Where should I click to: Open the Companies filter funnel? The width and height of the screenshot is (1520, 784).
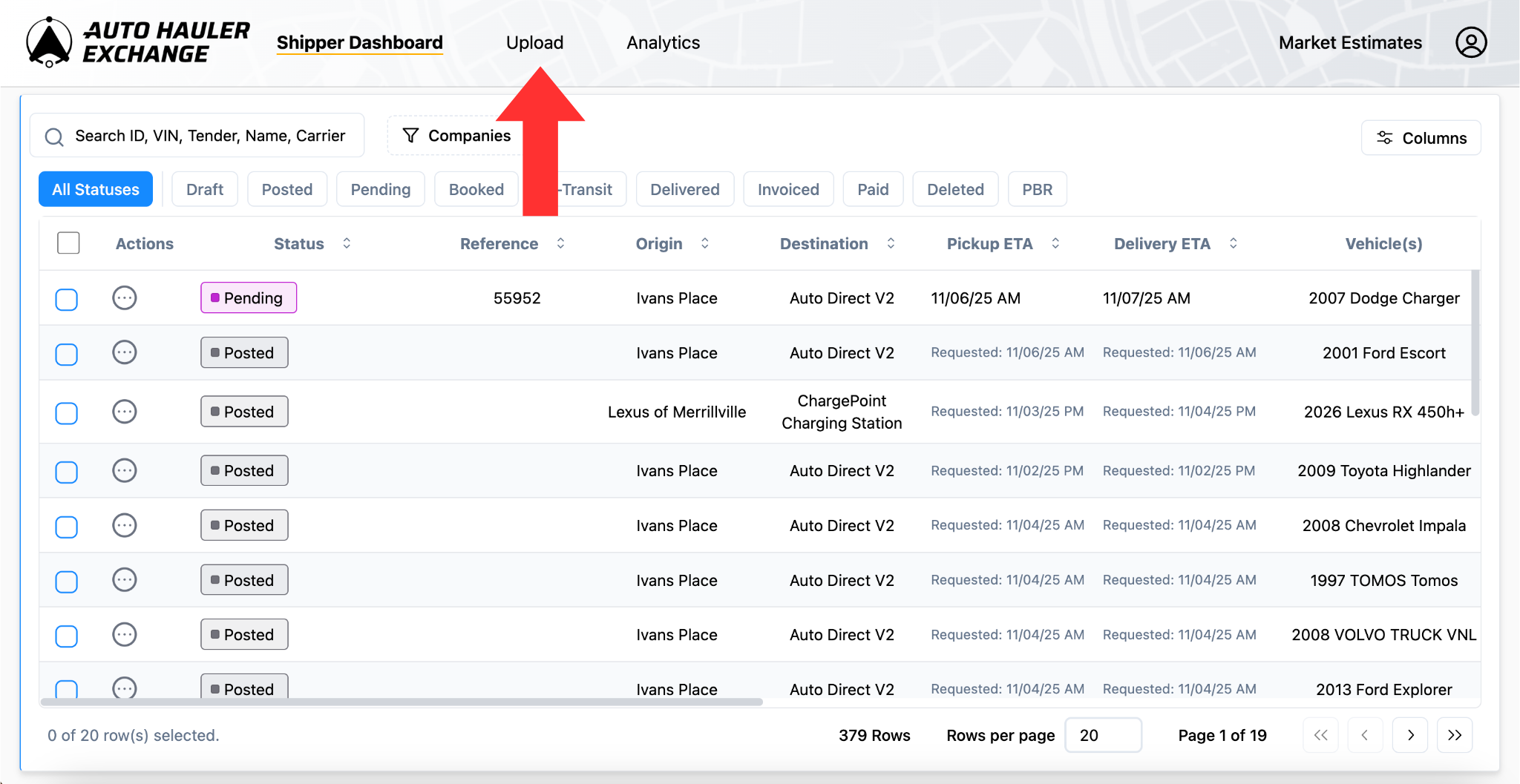pyautogui.click(x=410, y=135)
